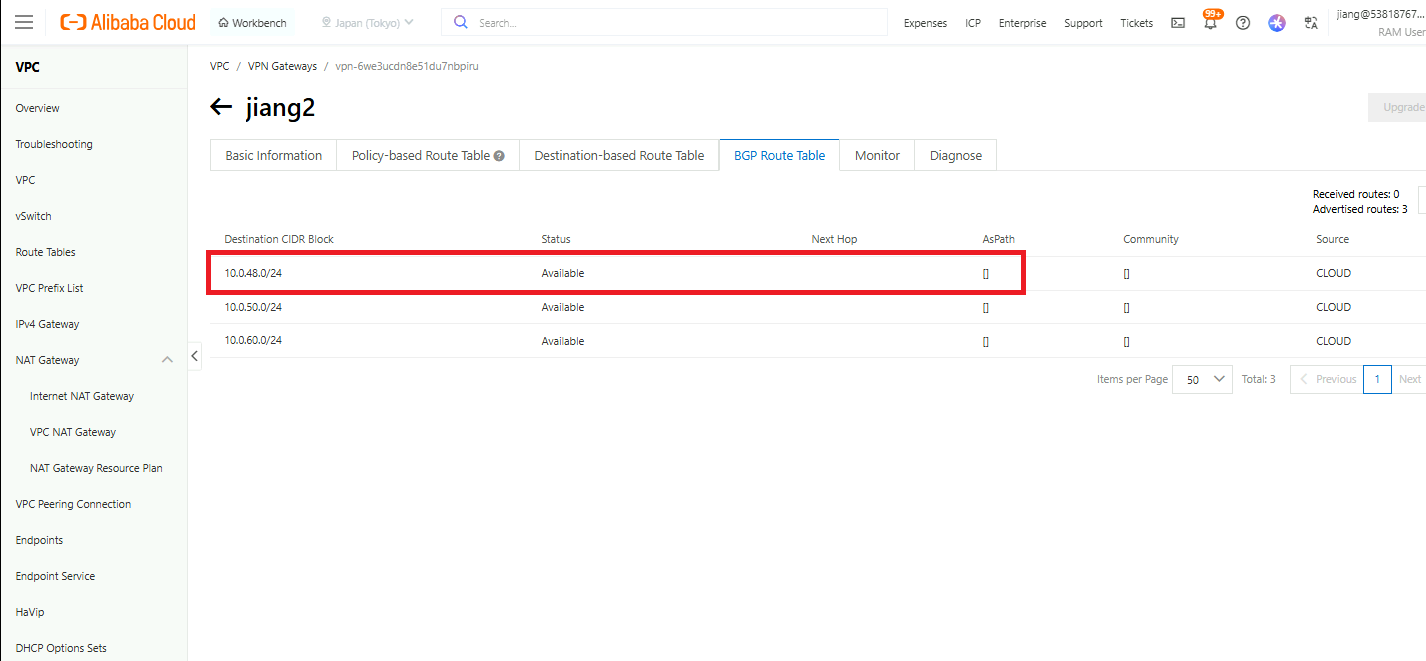Viewport: 1426px width, 661px height.
Task: Go back using the arrow beside jiang2
Action: 221,107
